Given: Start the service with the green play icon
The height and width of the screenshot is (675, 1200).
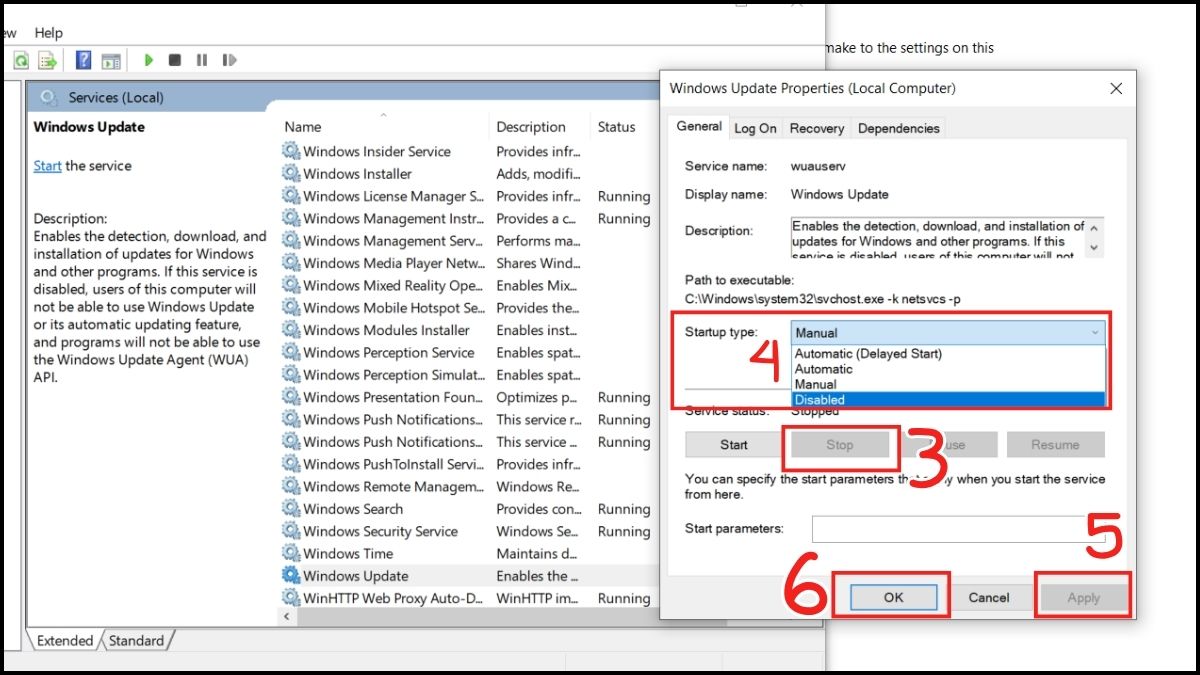Looking at the screenshot, I should coord(149,60).
